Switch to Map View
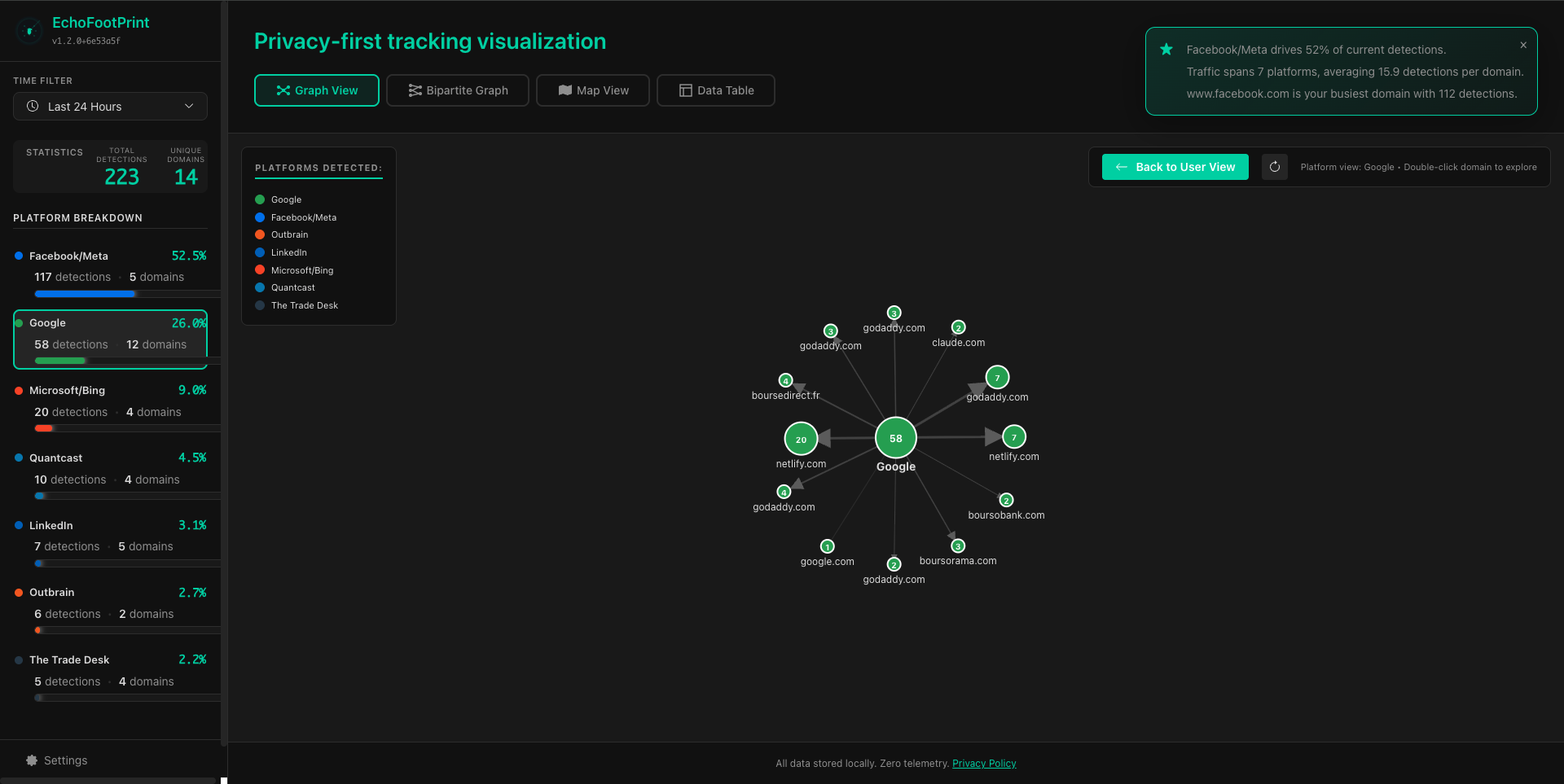Image resolution: width=1564 pixels, height=784 pixels. [x=592, y=90]
